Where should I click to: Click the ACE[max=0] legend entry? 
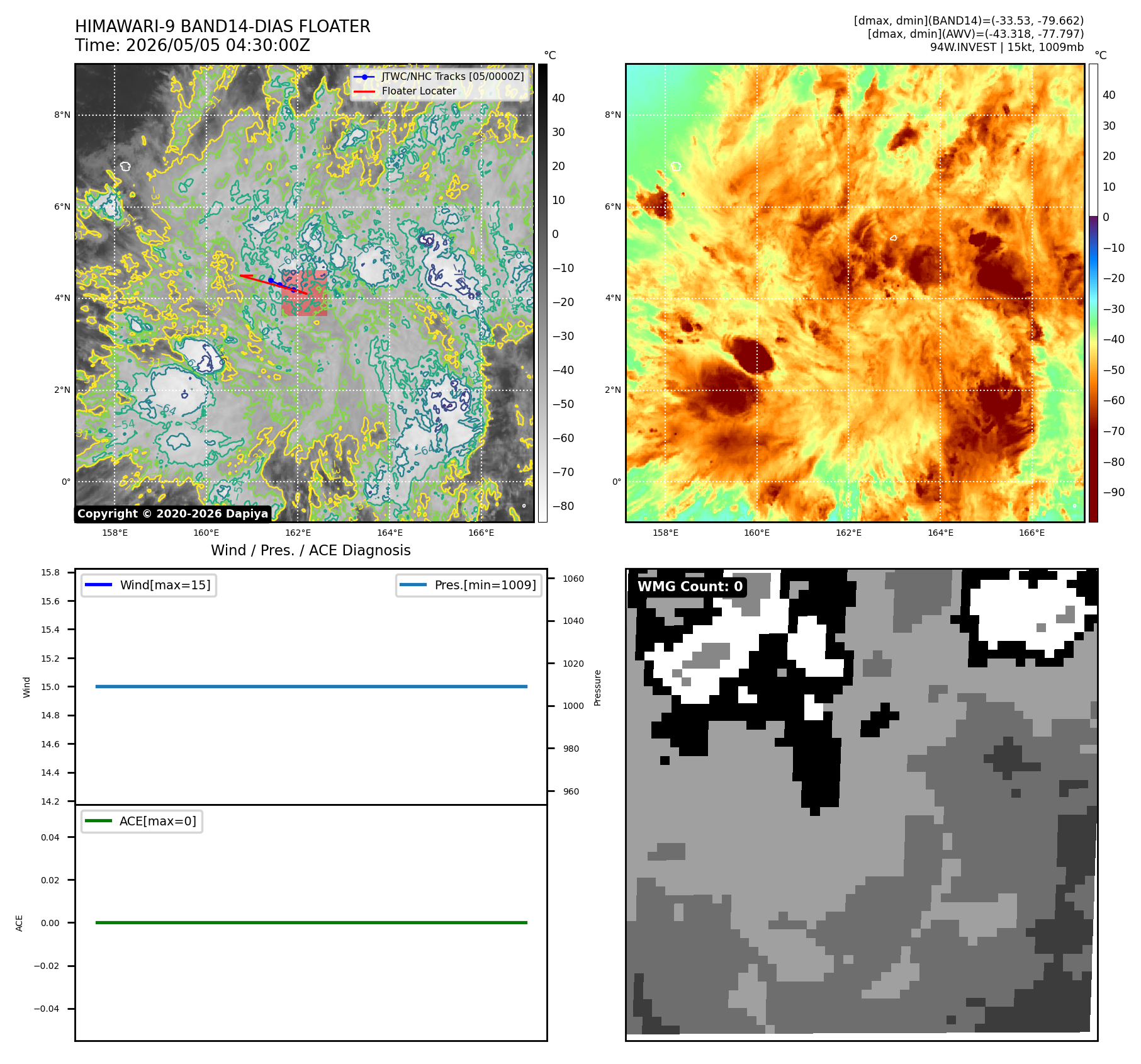[x=142, y=821]
